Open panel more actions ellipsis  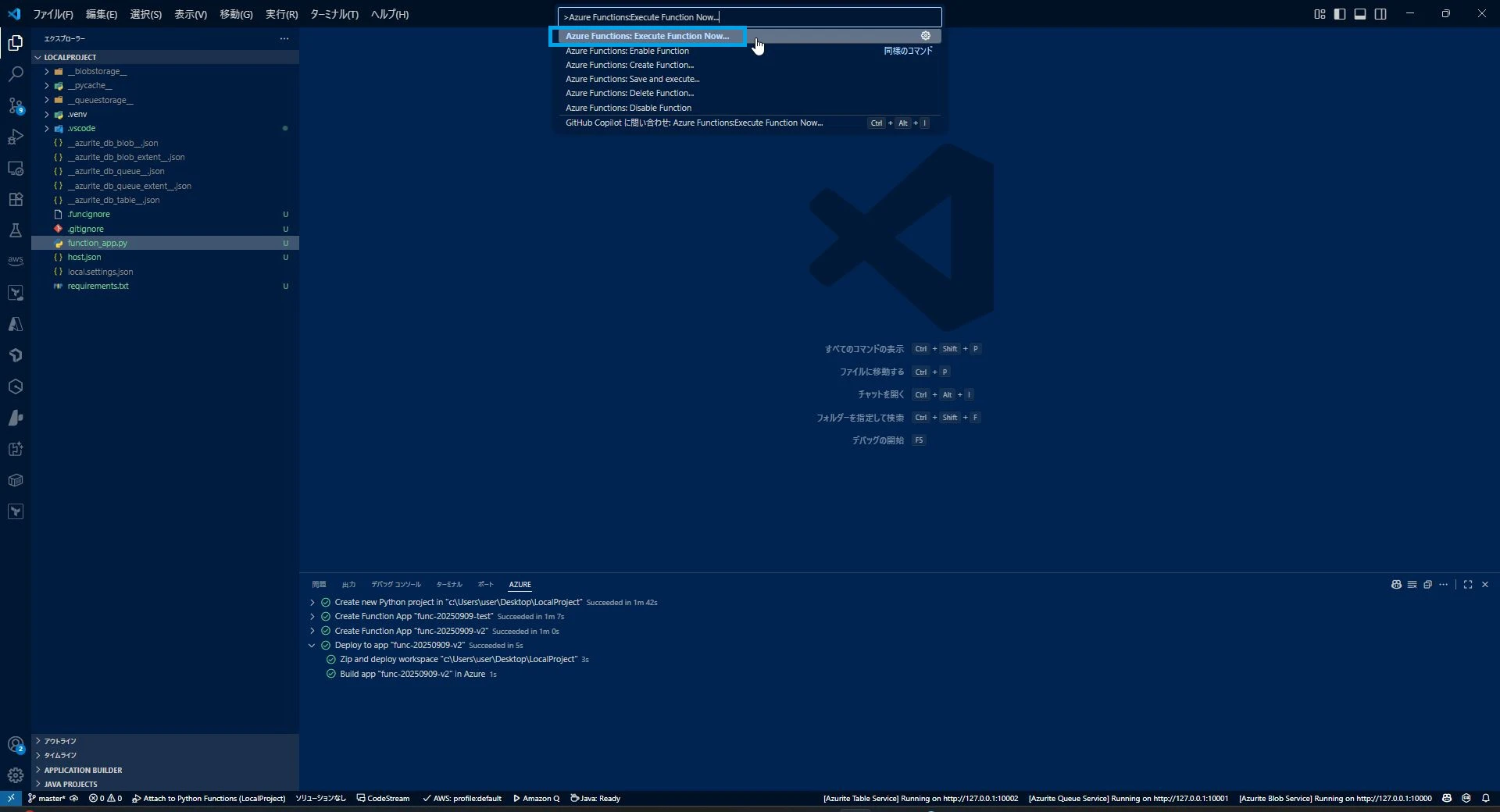point(1443,584)
